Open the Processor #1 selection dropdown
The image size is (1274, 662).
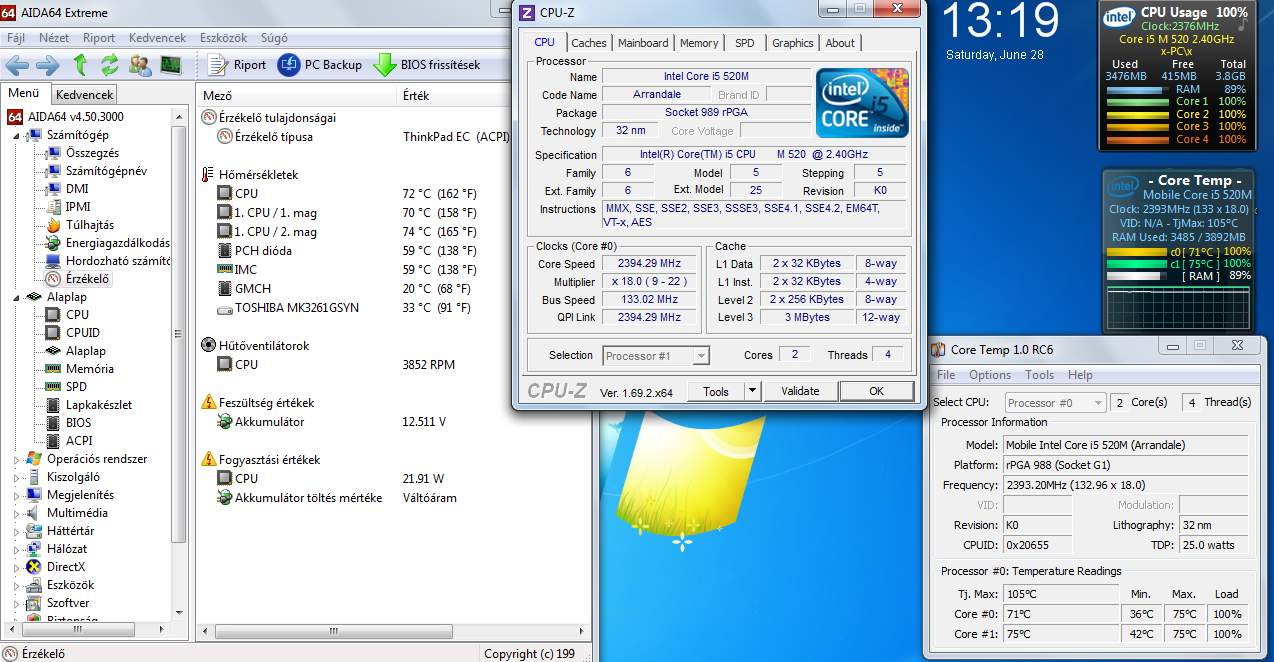click(656, 356)
